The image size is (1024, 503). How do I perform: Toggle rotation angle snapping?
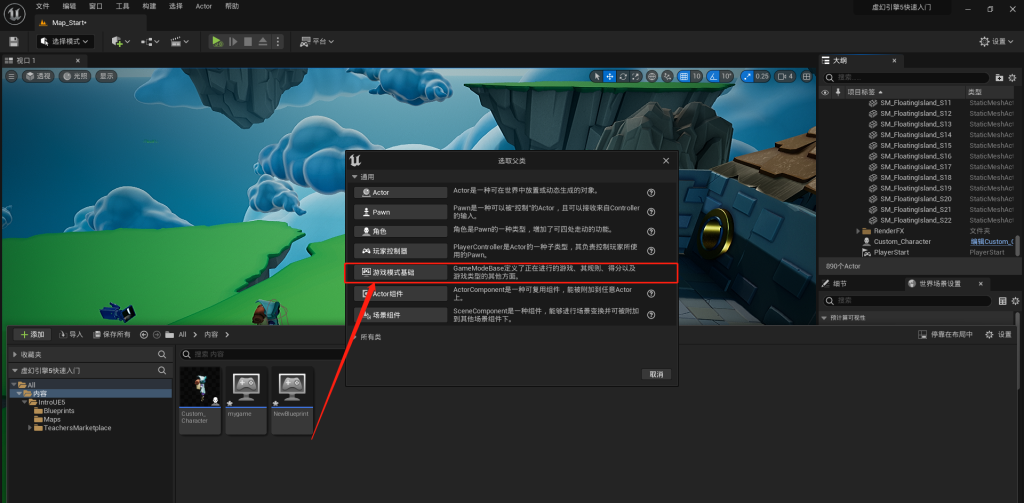coord(712,76)
